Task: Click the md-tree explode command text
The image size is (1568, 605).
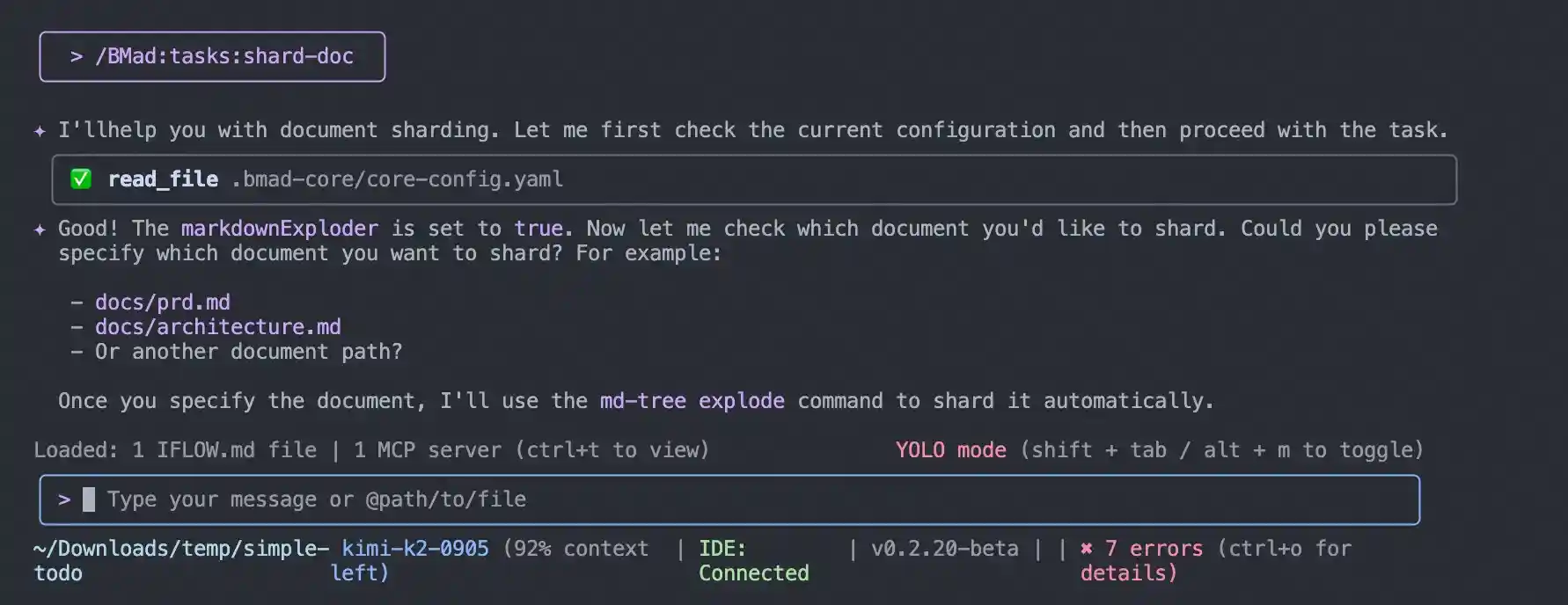Action: pyautogui.click(x=692, y=401)
